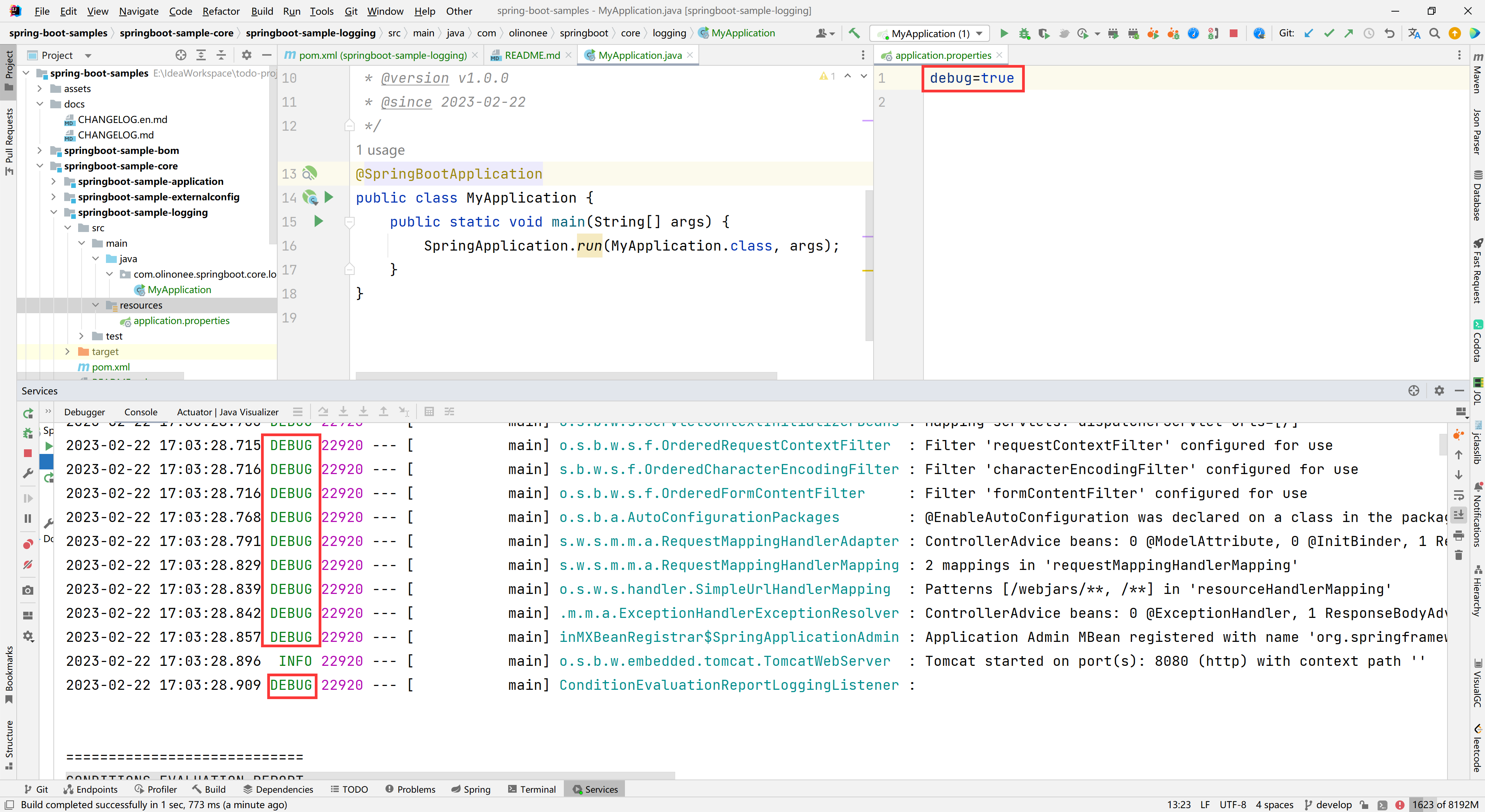This screenshot has height=812, width=1485.
Task: Expand the target folder
Action: pyautogui.click(x=67, y=351)
